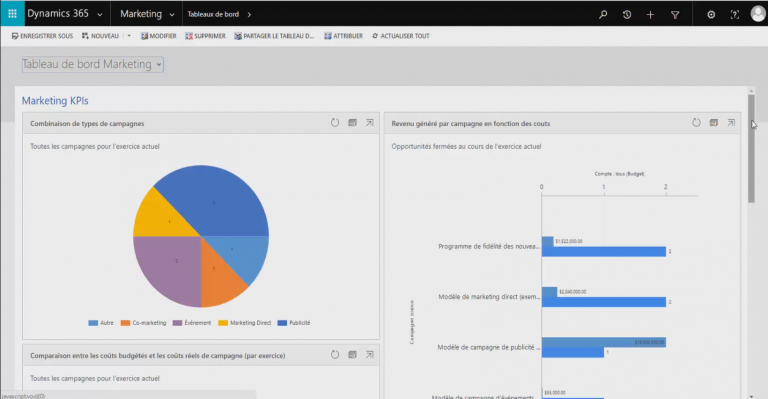
Task: Open the Tableau de bord Marketing selector
Action: tap(93, 64)
